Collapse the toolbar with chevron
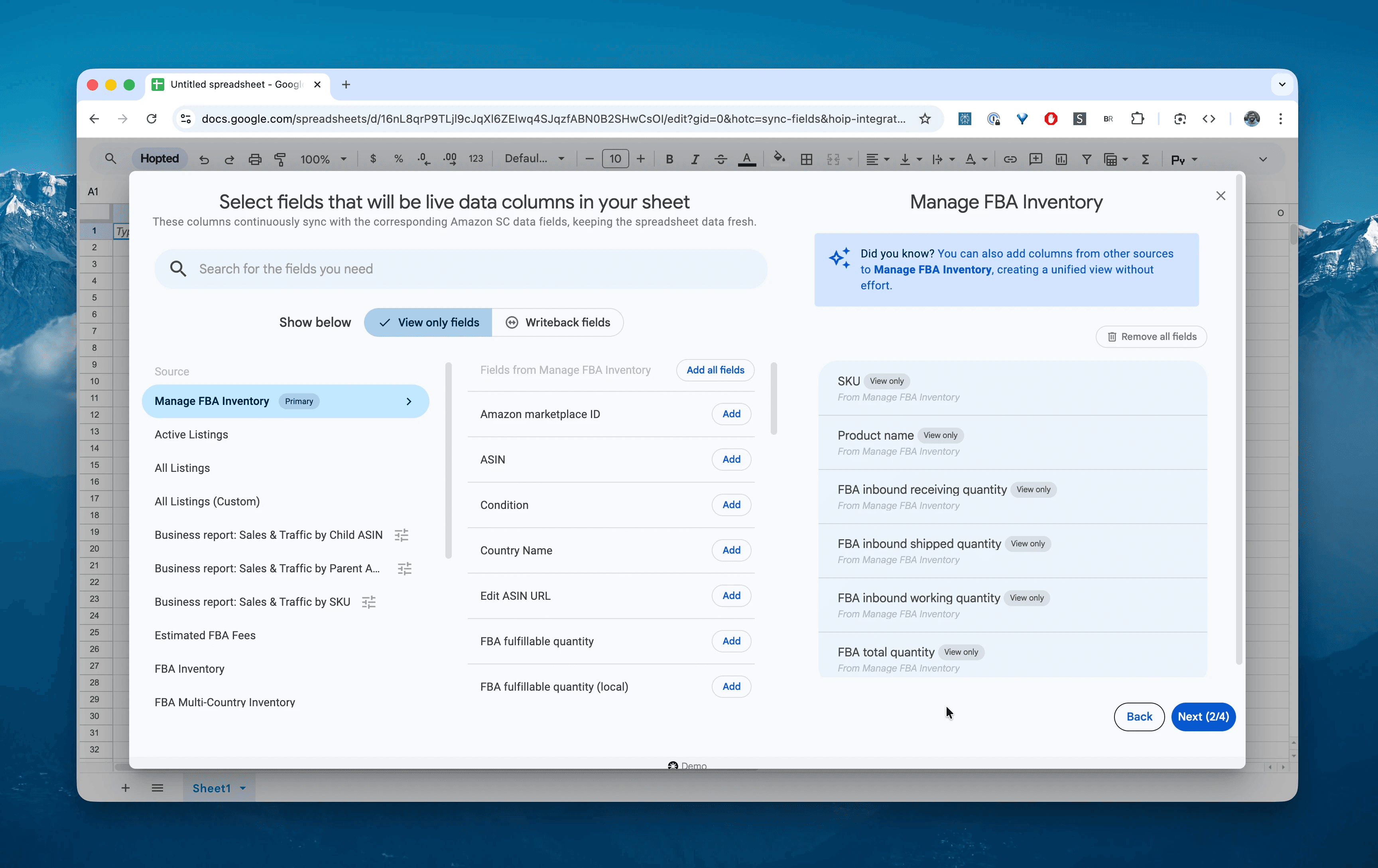Screen dimensions: 1378x868 click(1263, 159)
